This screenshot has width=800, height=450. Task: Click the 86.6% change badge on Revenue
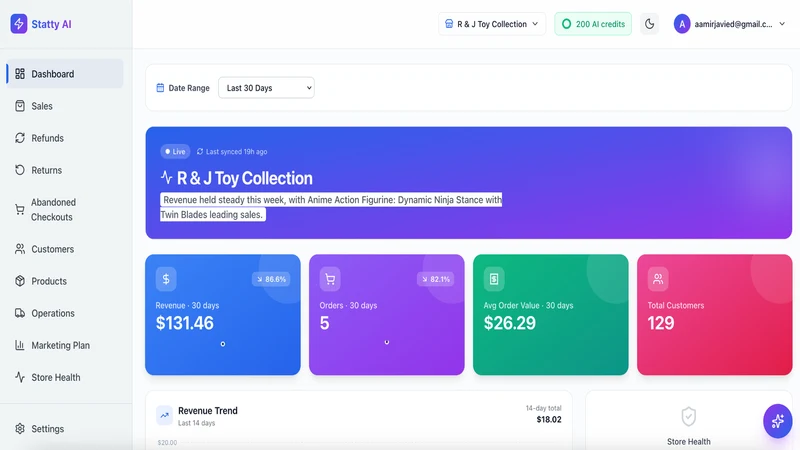pyautogui.click(x=271, y=279)
